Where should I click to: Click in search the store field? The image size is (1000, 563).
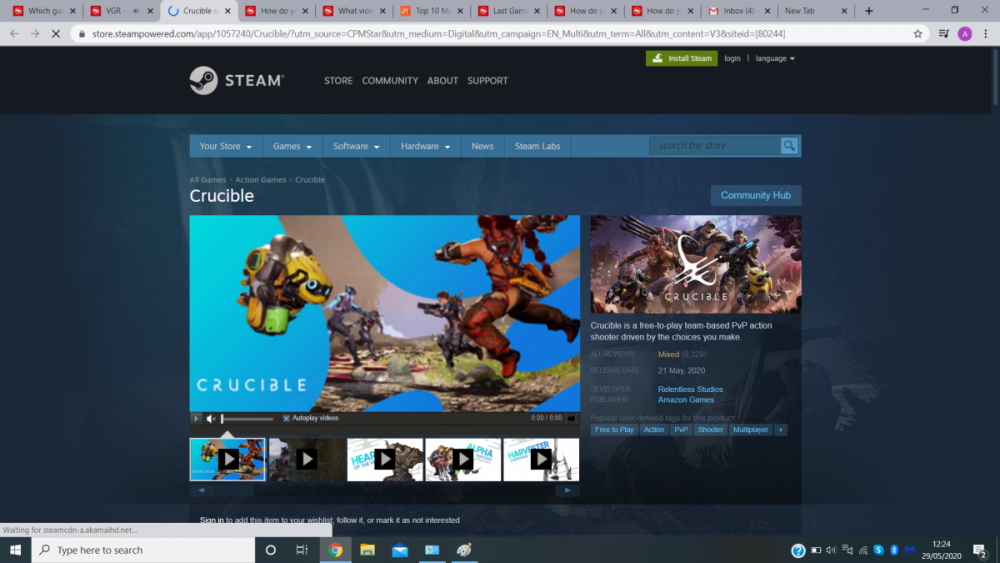pos(717,145)
